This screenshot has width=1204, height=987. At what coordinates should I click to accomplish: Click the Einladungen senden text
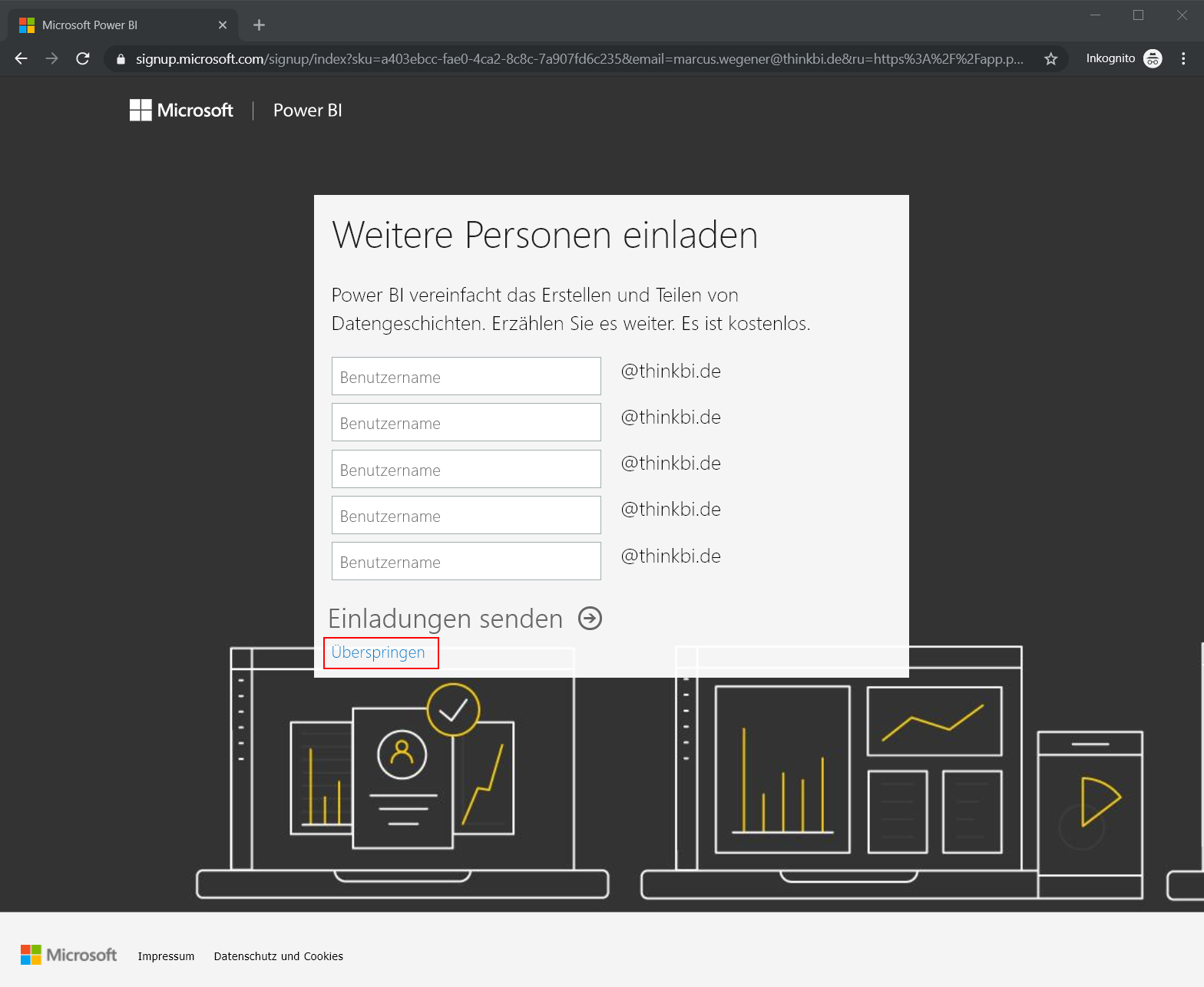[445, 619]
